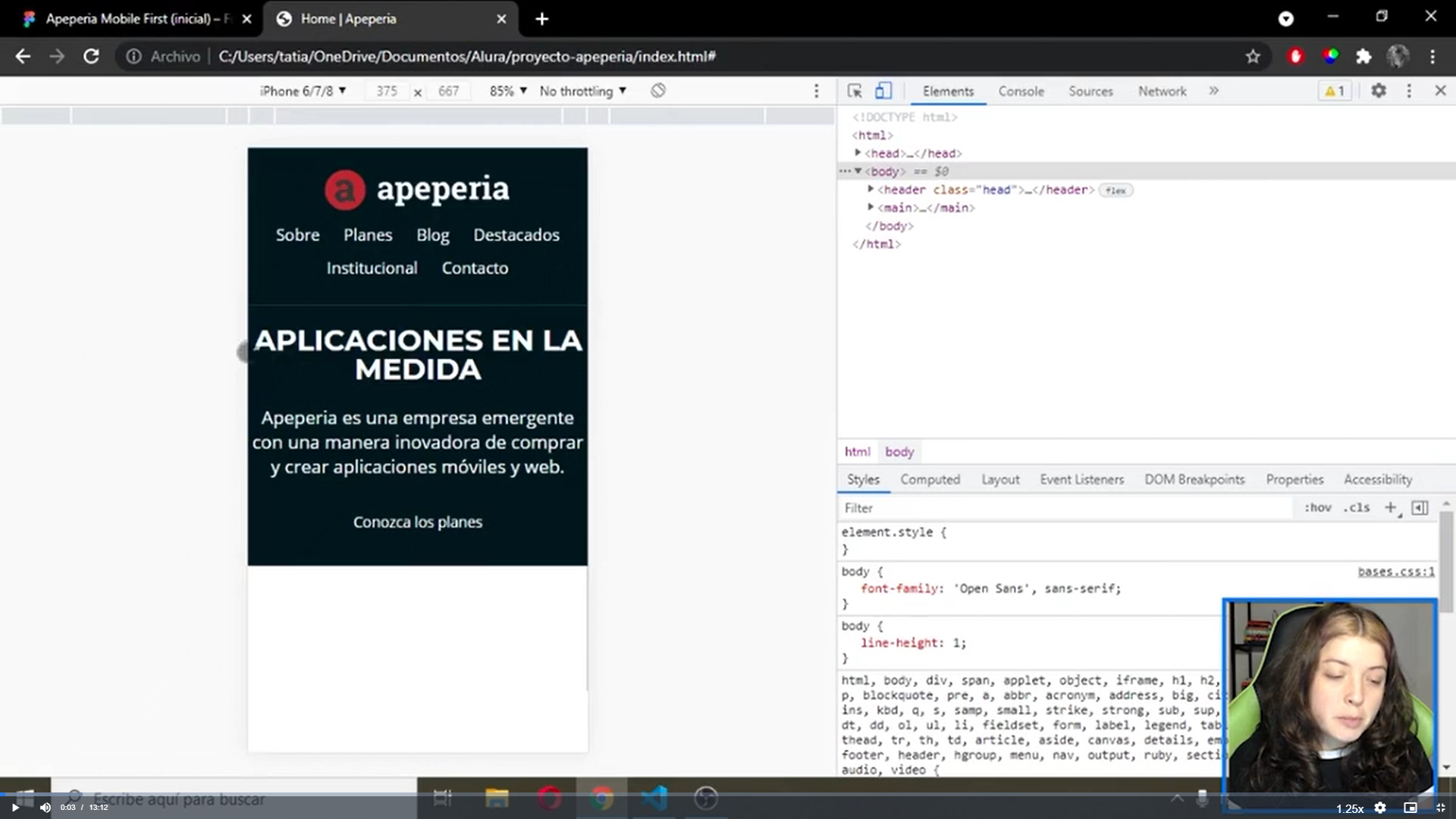
Task: Open Chrome's three-dot main menu
Action: tap(1432, 56)
